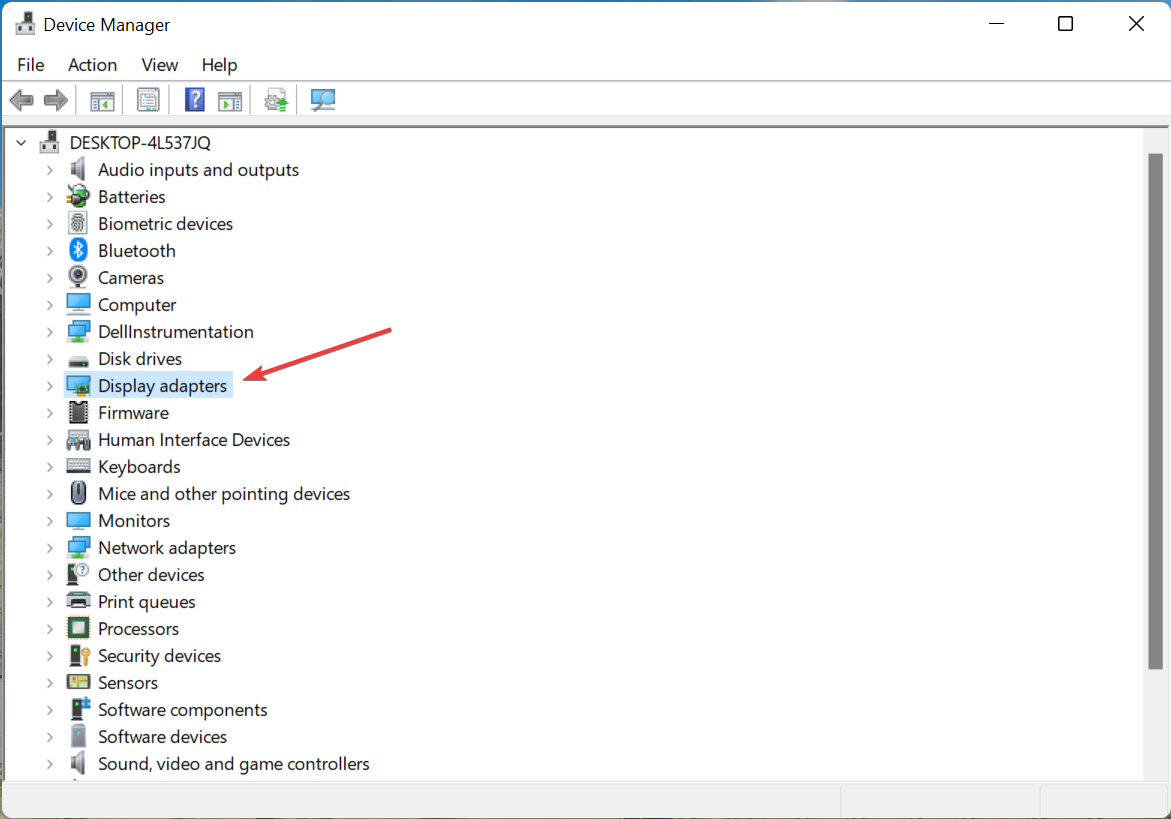Click the blue Help question mark icon
This screenshot has width=1171, height=819.
pyautogui.click(x=195, y=100)
